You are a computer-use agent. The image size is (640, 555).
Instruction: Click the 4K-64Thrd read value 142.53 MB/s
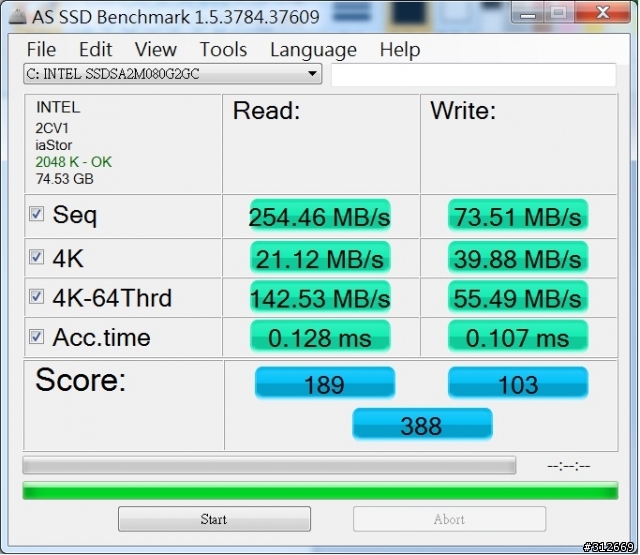320,297
